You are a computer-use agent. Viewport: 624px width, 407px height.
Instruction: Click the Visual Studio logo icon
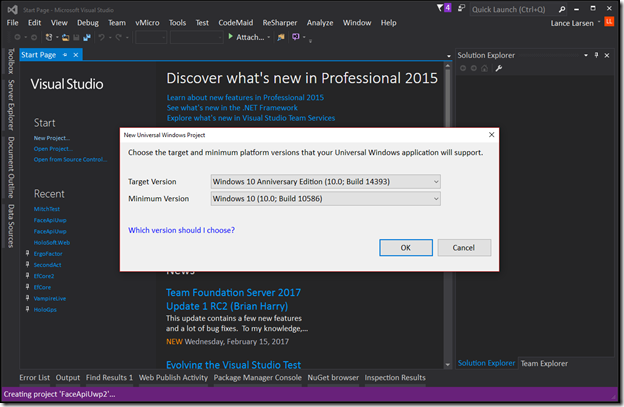(x=13, y=10)
